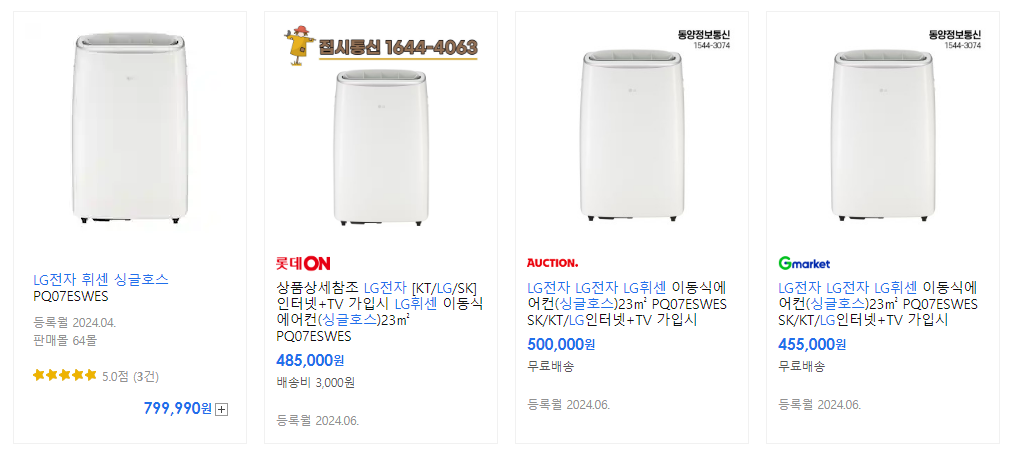
Task: Open the AUCTION listing product title link
Action: (x=627, y=304)
